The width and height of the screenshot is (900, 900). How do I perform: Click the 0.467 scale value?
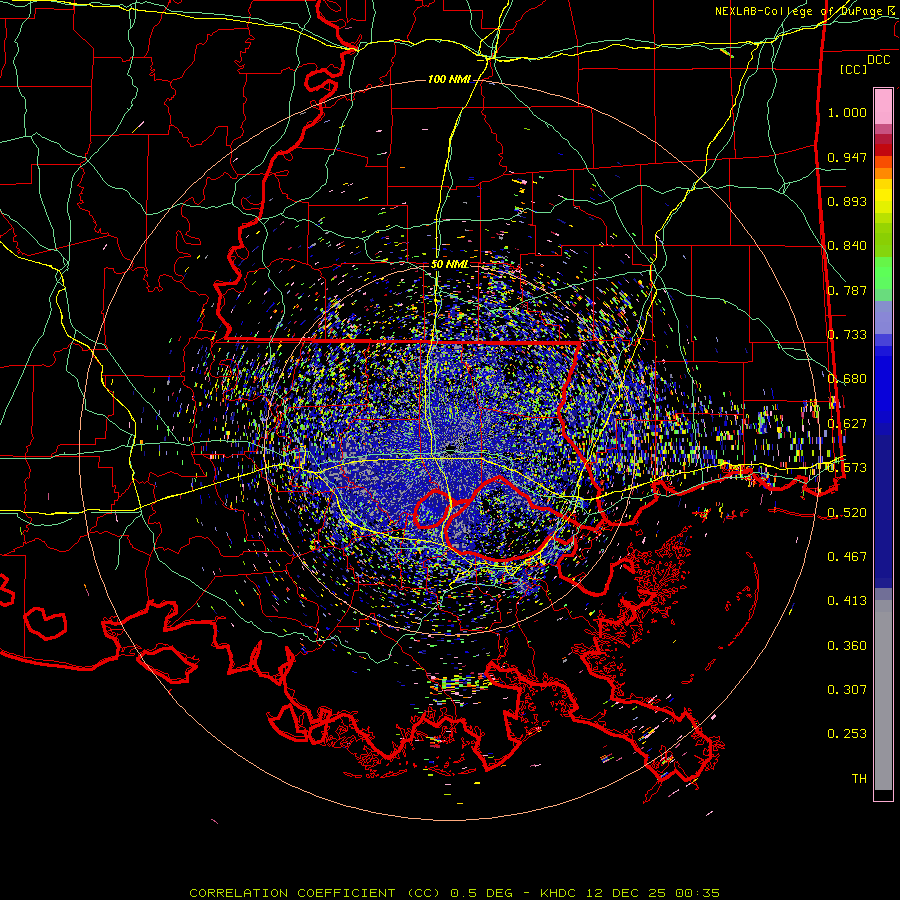tap(847, 557)
